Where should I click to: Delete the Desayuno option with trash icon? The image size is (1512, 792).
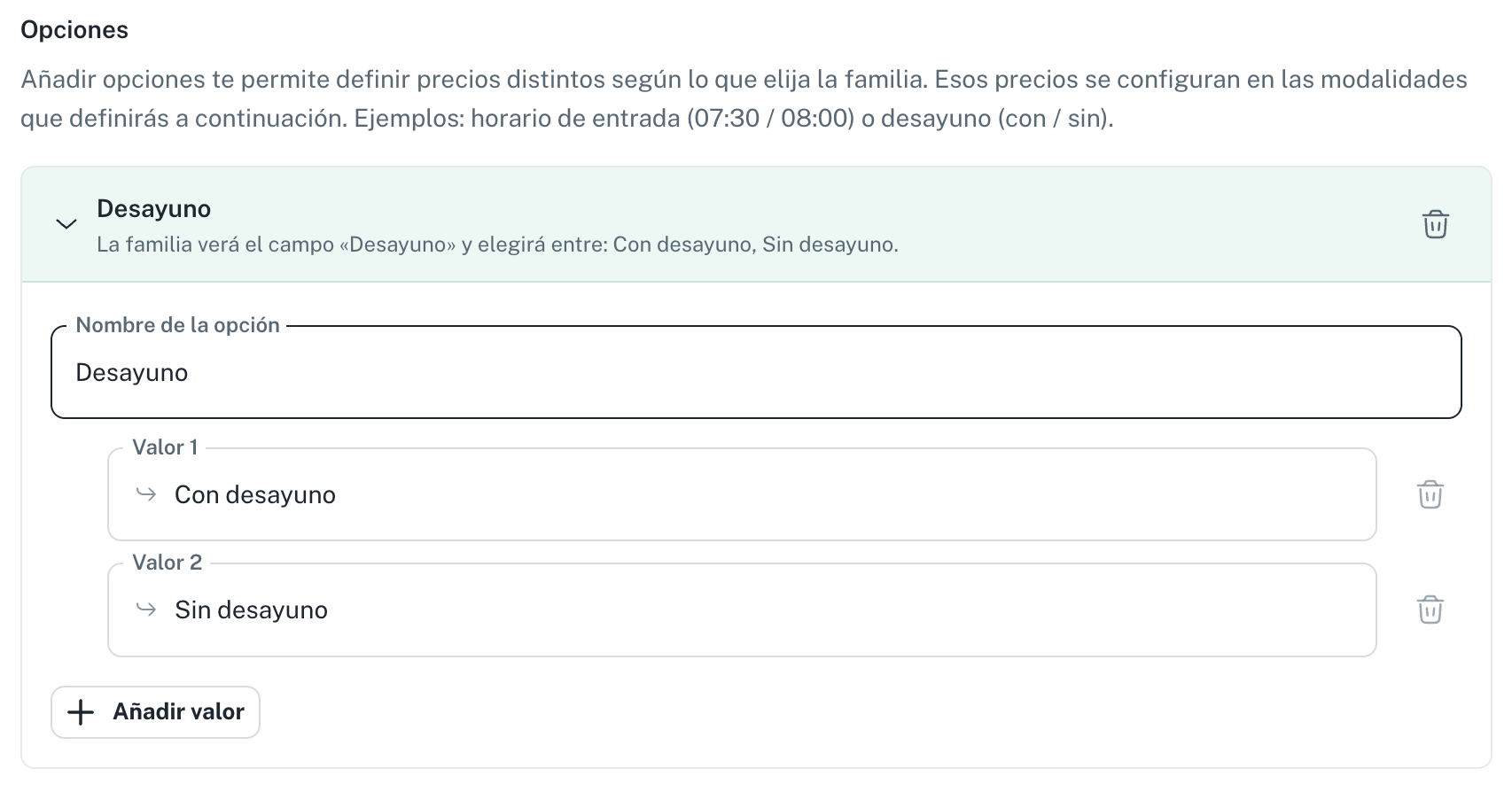pos(1435,224)
